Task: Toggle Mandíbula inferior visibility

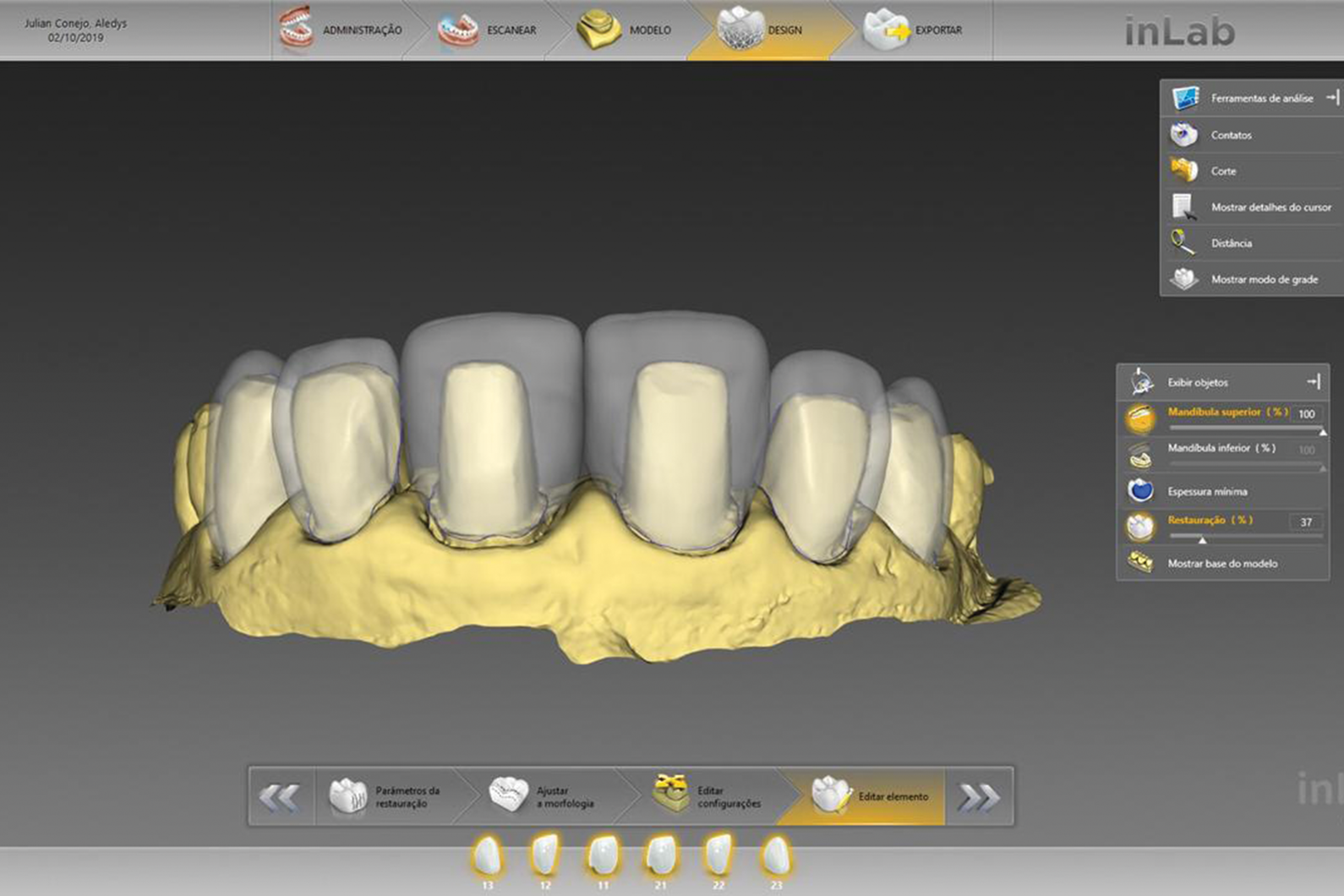Action: (x=1221, y=449)
